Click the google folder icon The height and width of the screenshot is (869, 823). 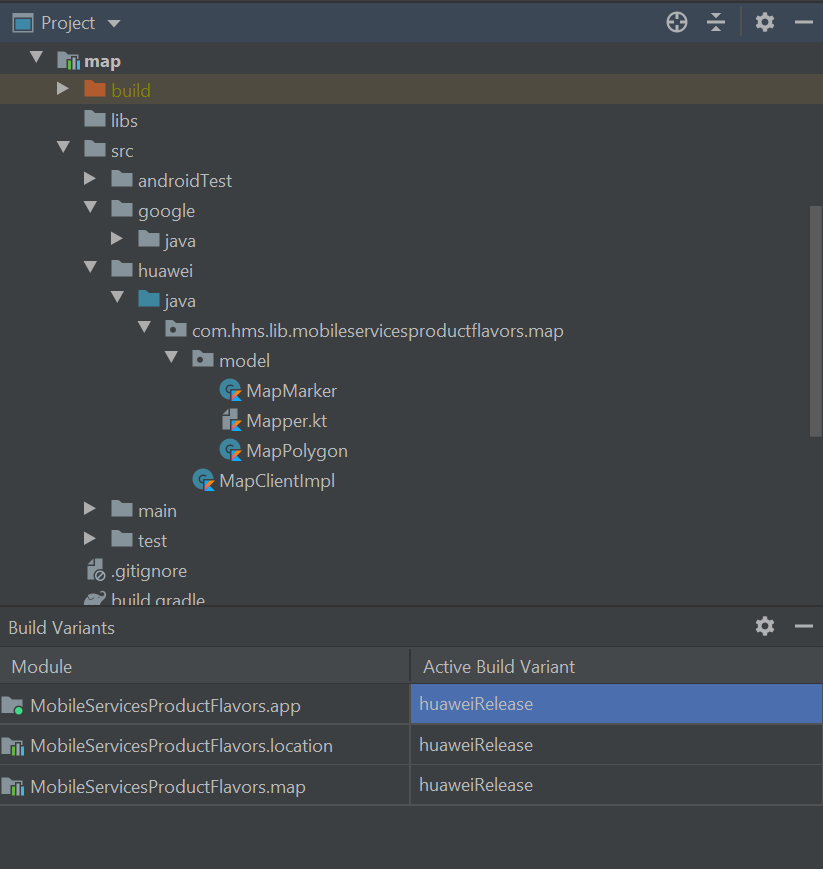click(x=122, y=209)
